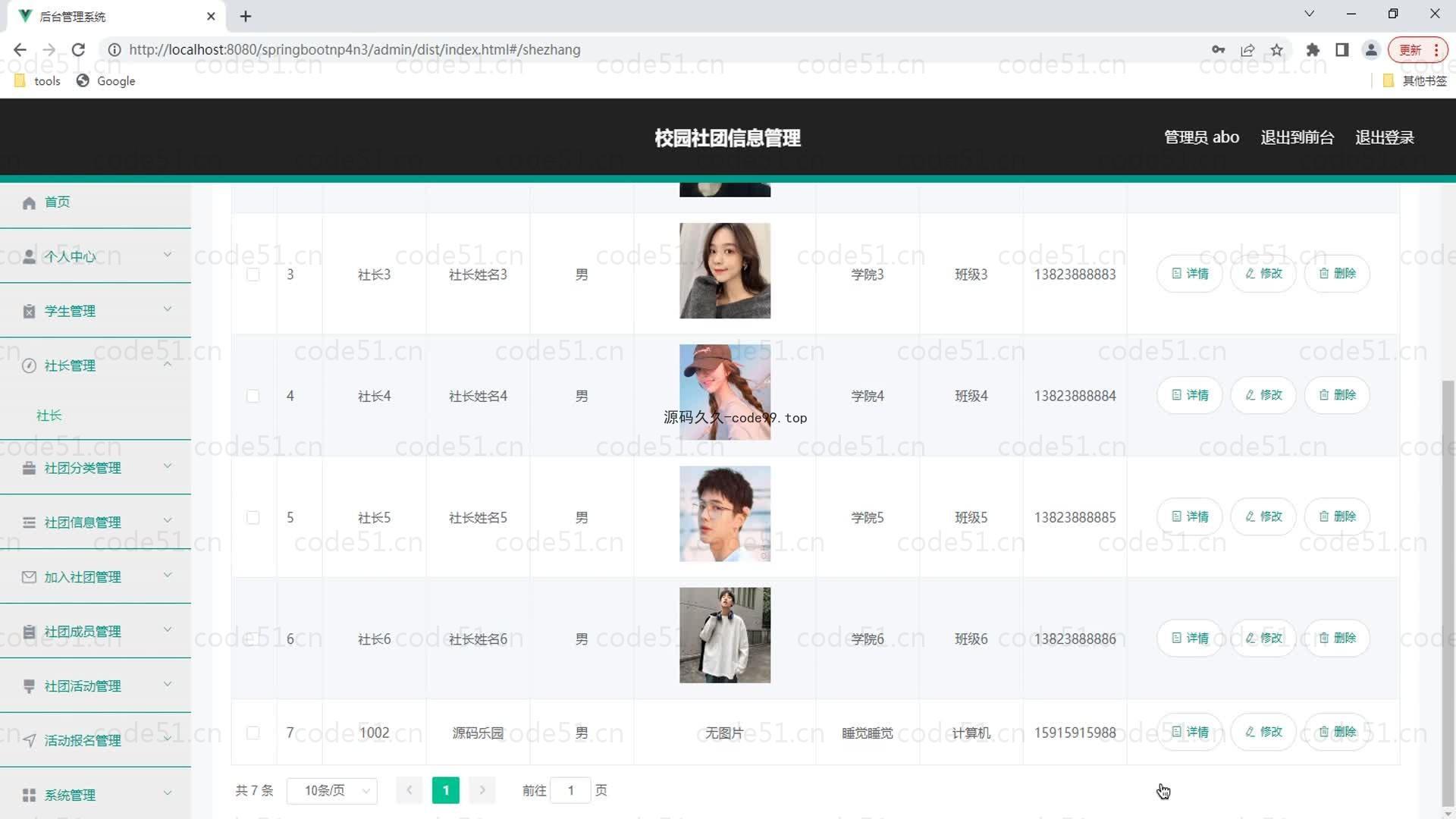The height and width of the screenshot is (819, 1456).
Task: Click the briefcase icon for 社团分类管理
Action: [29, 468]
